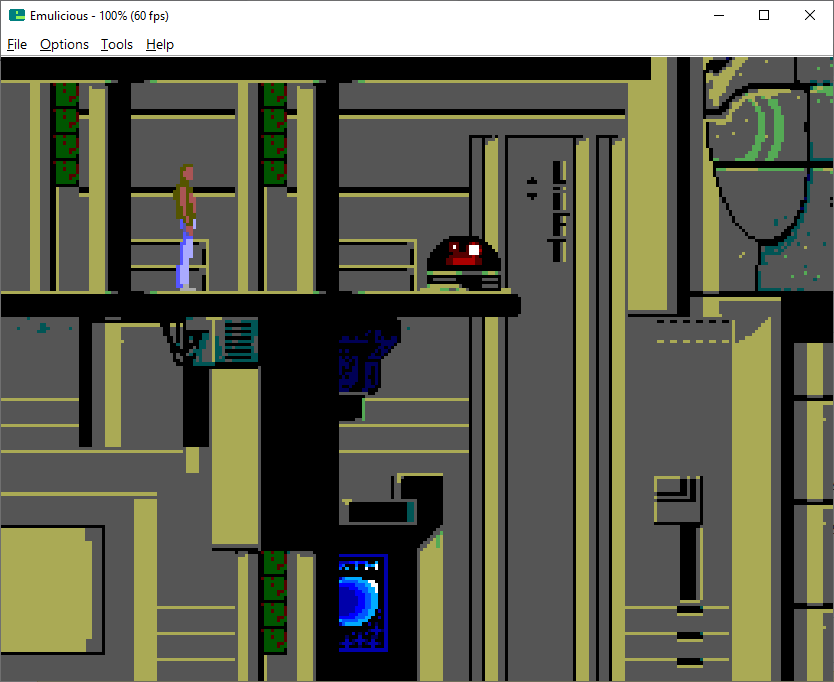Click the vertical LIFT sign
Image resolution: width=834 pixels, height=682 pixels.
(x=558, y=211)
